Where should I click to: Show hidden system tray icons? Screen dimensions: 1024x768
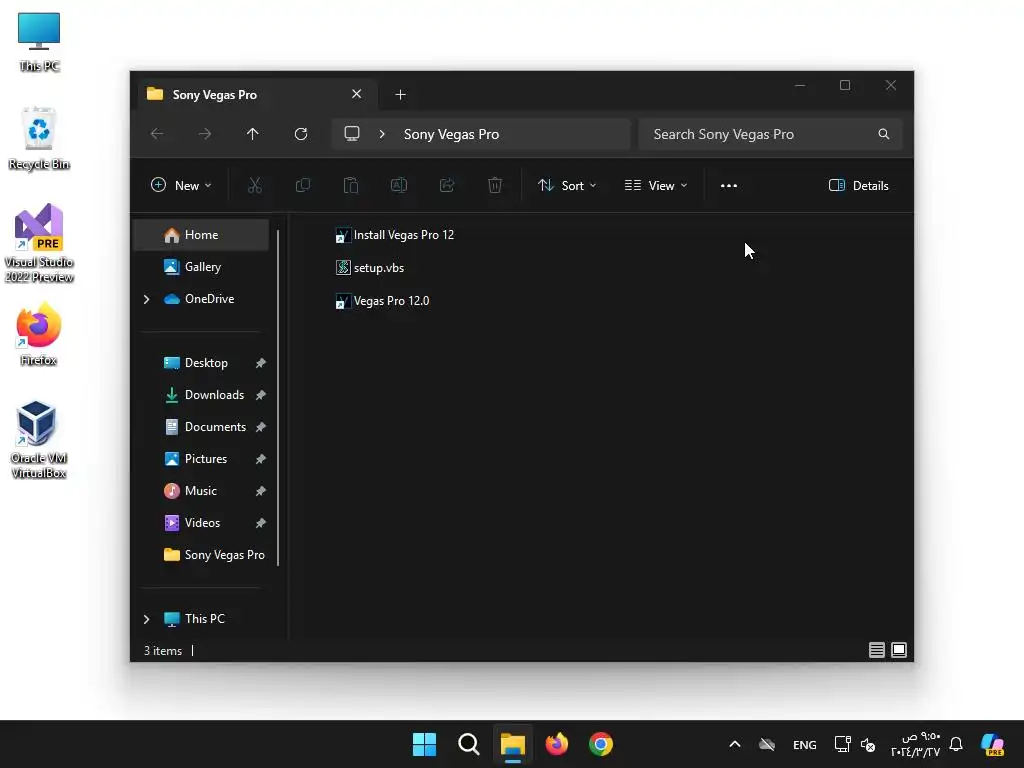point(735,744)
